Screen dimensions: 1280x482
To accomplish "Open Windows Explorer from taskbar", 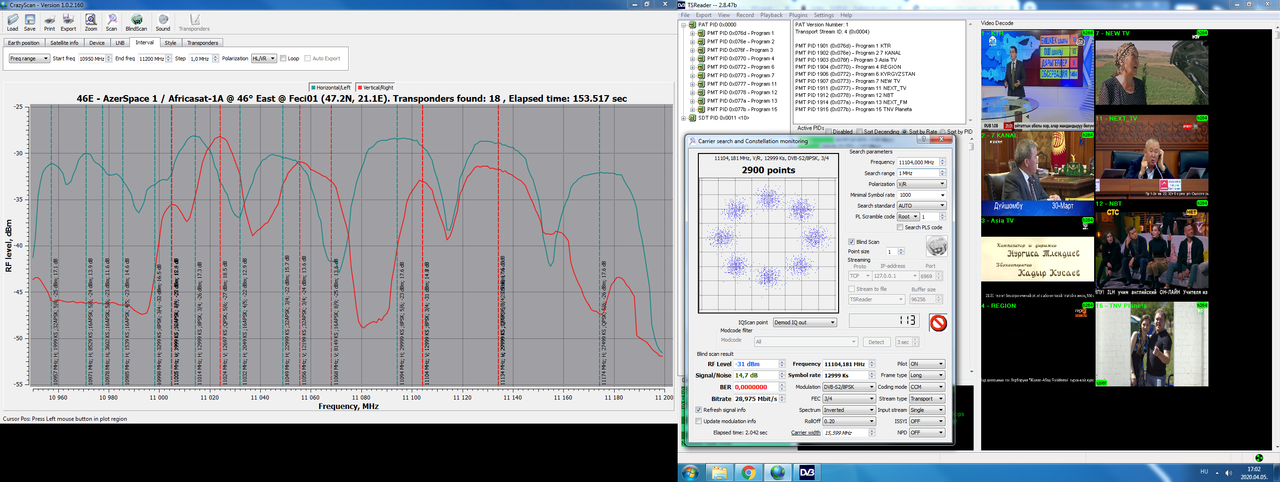I will [x=720, y=471].
